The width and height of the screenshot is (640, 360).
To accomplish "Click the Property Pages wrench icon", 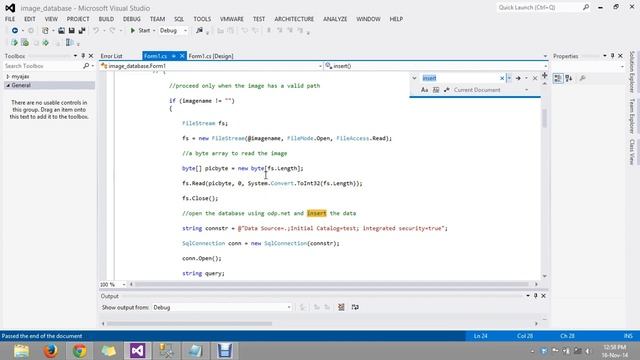I will coord(582,78).
